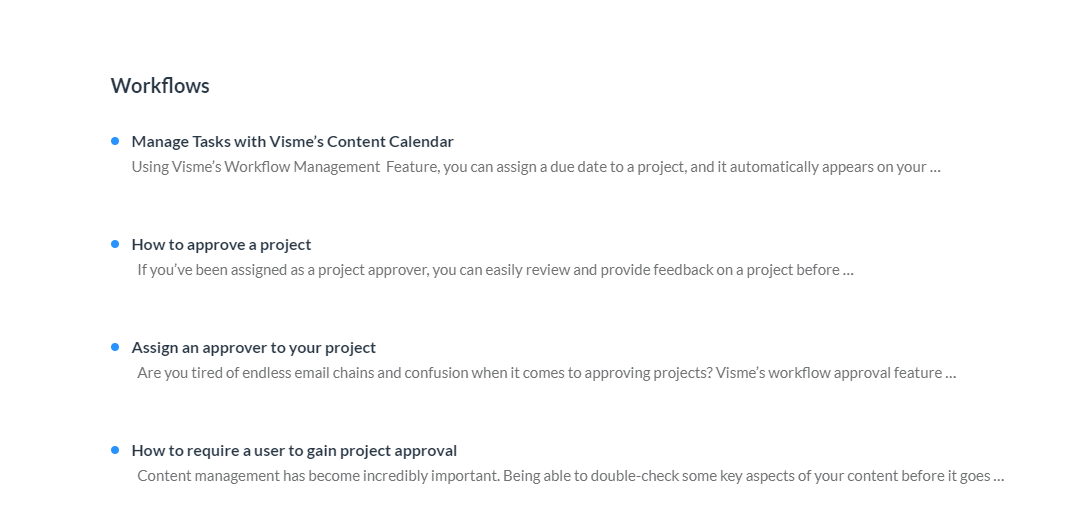Image resolution: width=1082 pixels, height=513 pixels.
Task: Click the ellipsis after 'workflow approval feature'
Action: click(x=951, y=374)
